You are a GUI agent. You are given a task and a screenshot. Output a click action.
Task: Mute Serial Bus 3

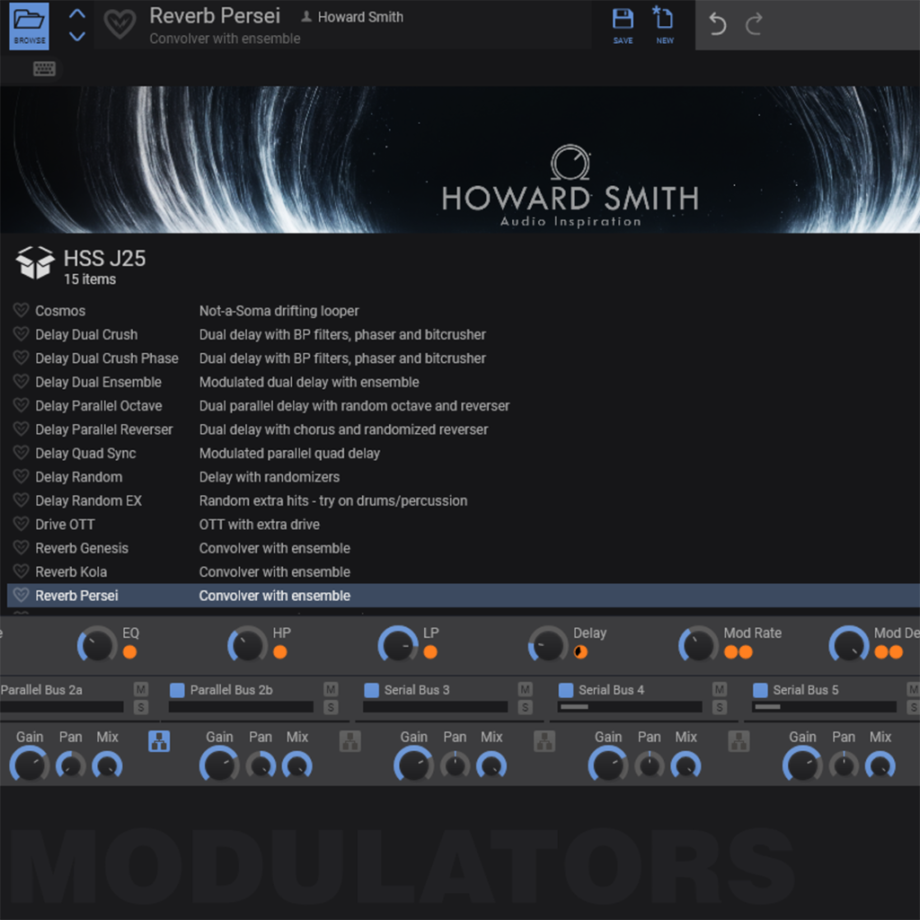tap(525, 688)
